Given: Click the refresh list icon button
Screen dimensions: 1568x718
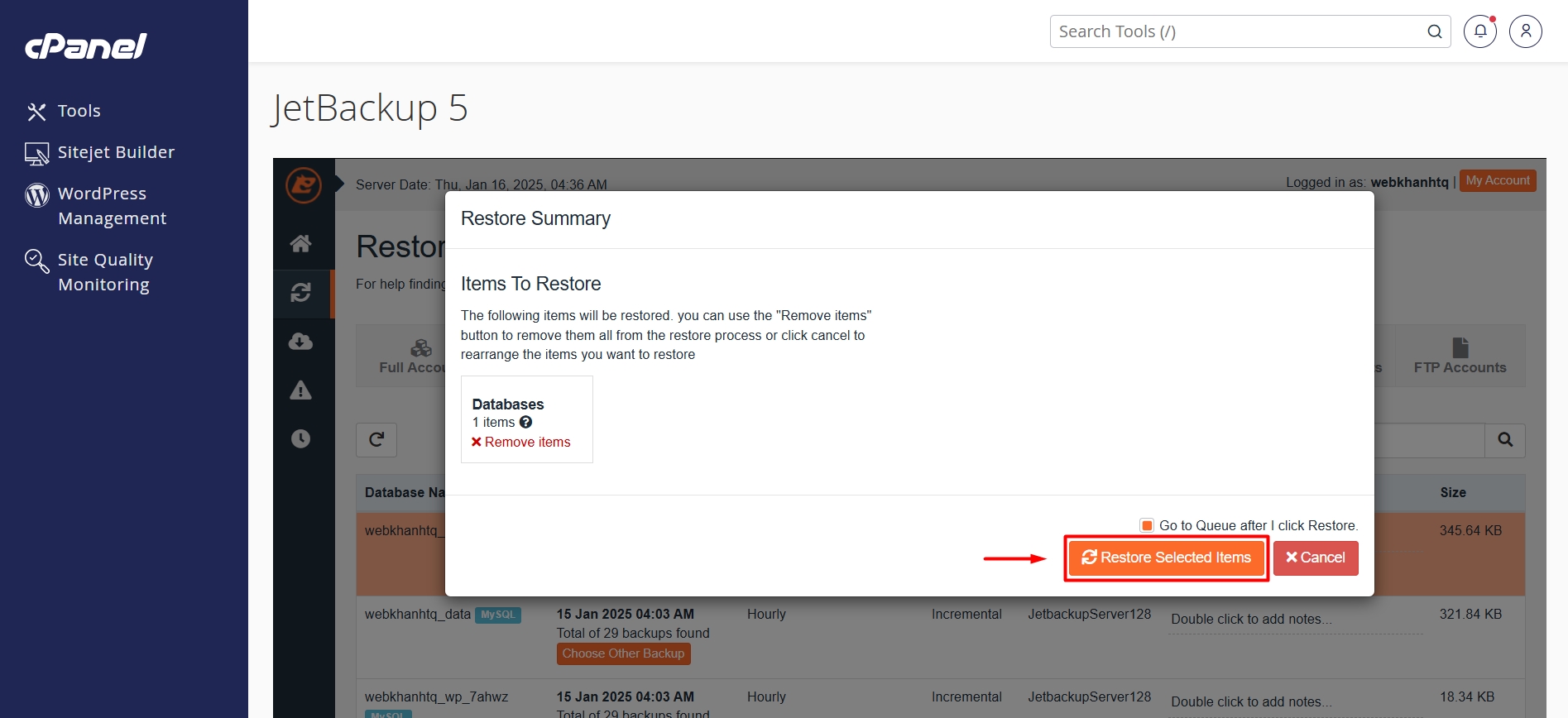Looking at the screenshot, I should click(376, 440).
